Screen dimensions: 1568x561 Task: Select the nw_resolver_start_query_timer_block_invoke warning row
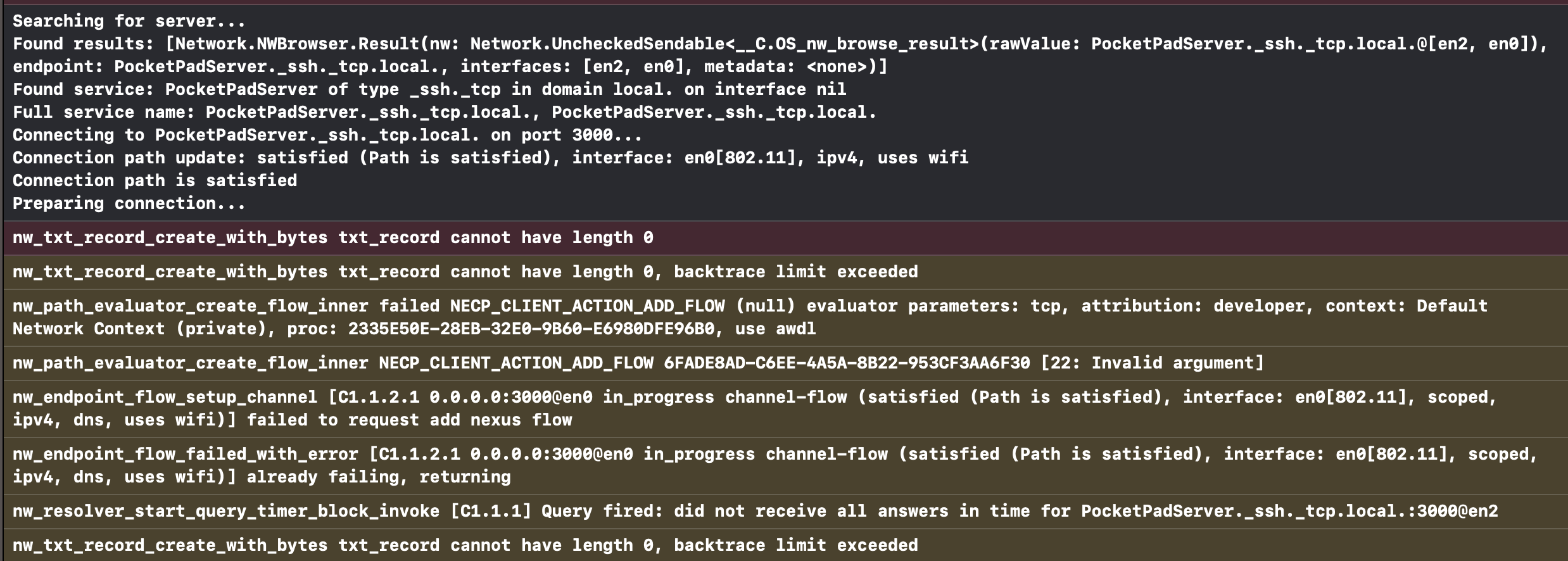click(785, 511)
